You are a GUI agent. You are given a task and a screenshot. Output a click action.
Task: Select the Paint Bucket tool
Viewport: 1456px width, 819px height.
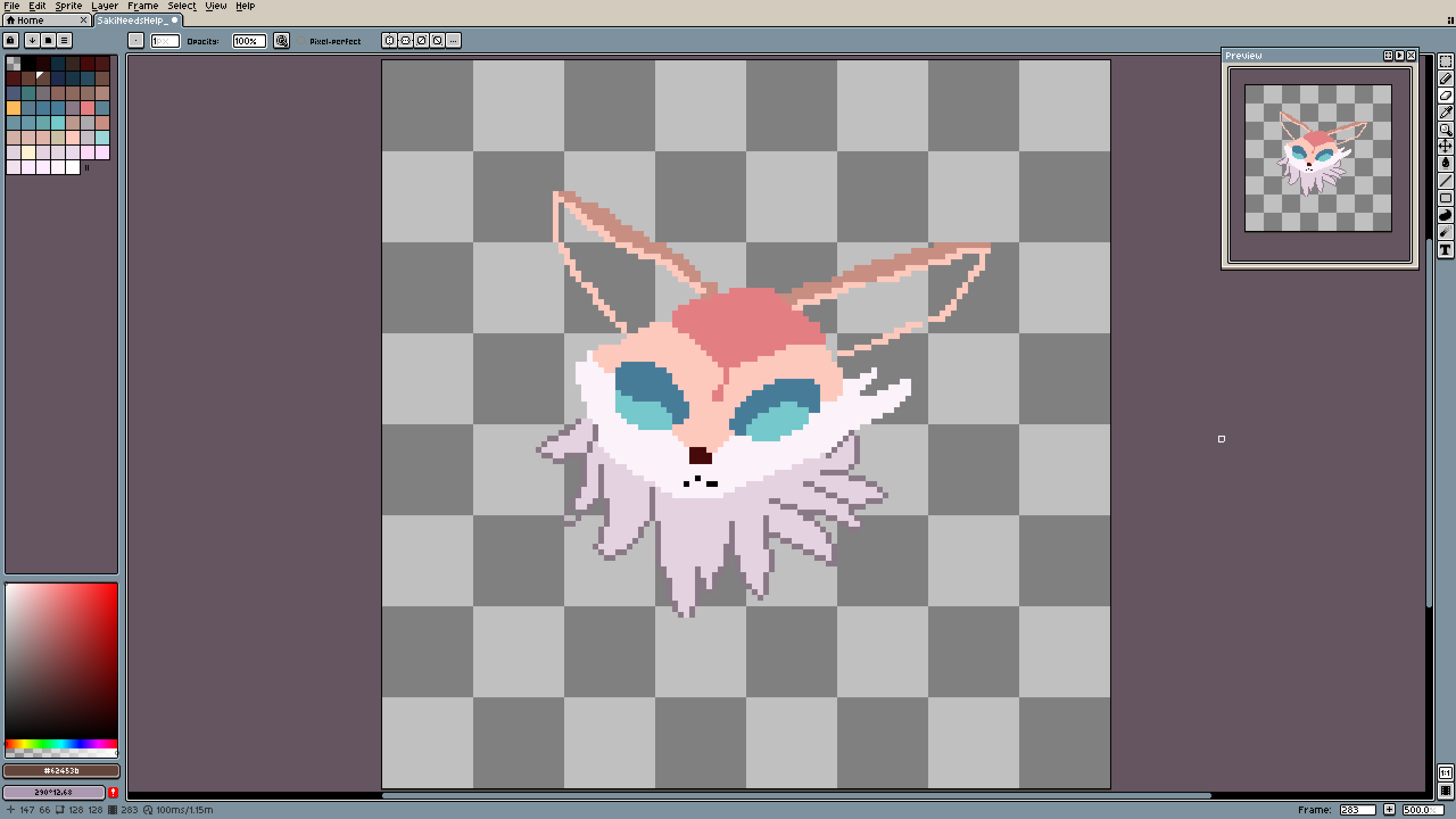(x=1445, y=164)
